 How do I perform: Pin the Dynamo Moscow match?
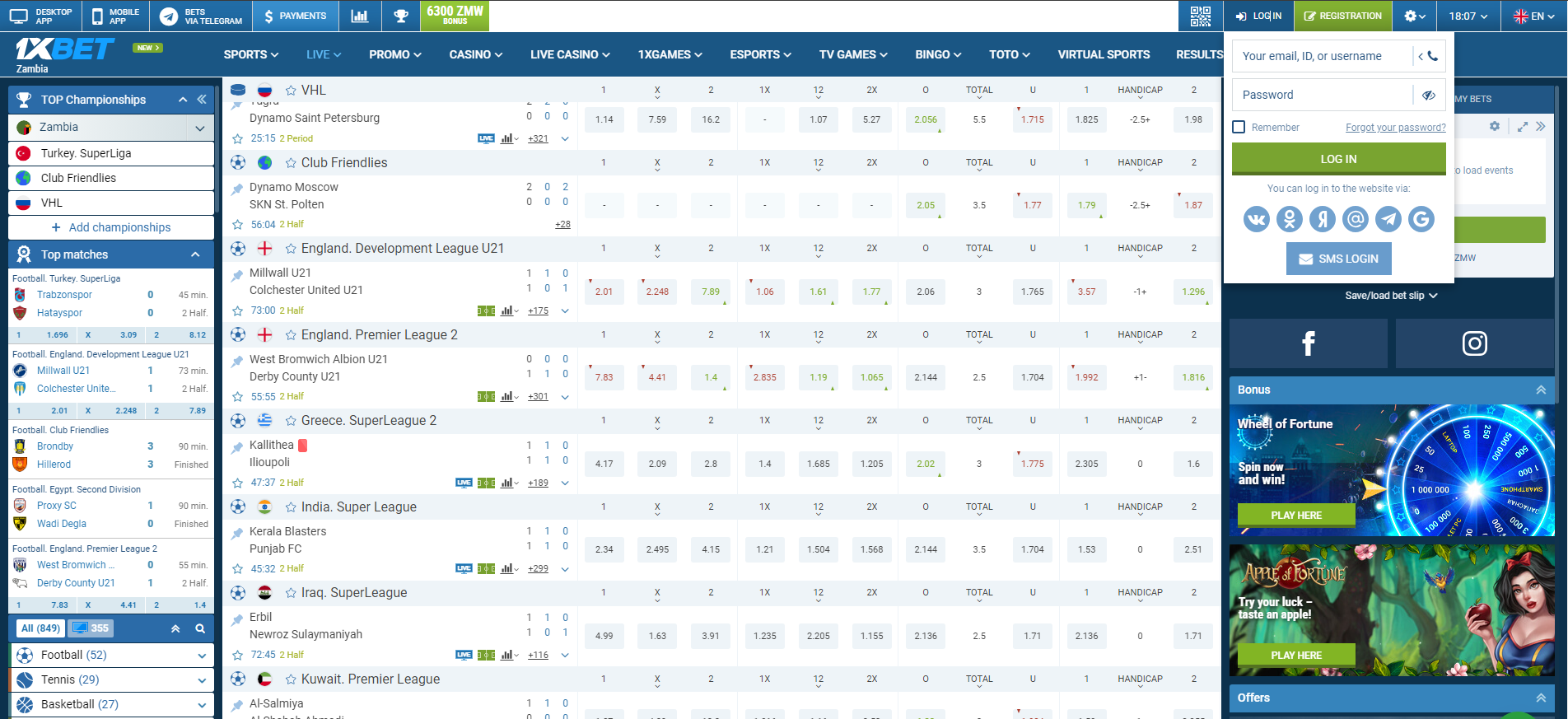tap(237, 190)
